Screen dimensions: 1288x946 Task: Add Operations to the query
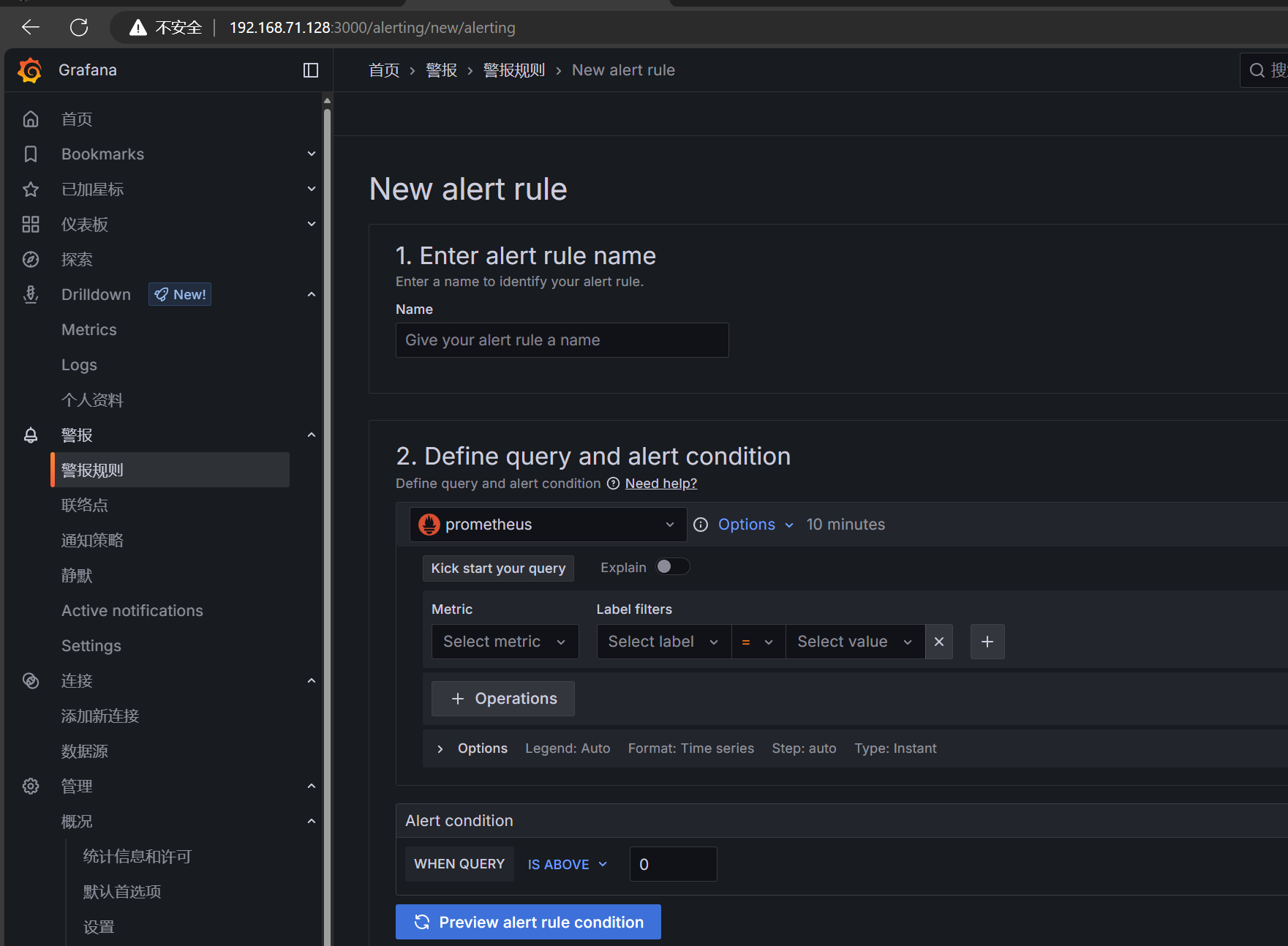click(x=503, y=699)
